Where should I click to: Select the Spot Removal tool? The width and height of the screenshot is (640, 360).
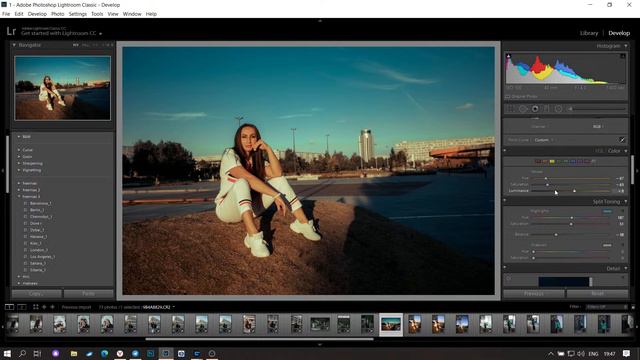[x=523, y=109]
